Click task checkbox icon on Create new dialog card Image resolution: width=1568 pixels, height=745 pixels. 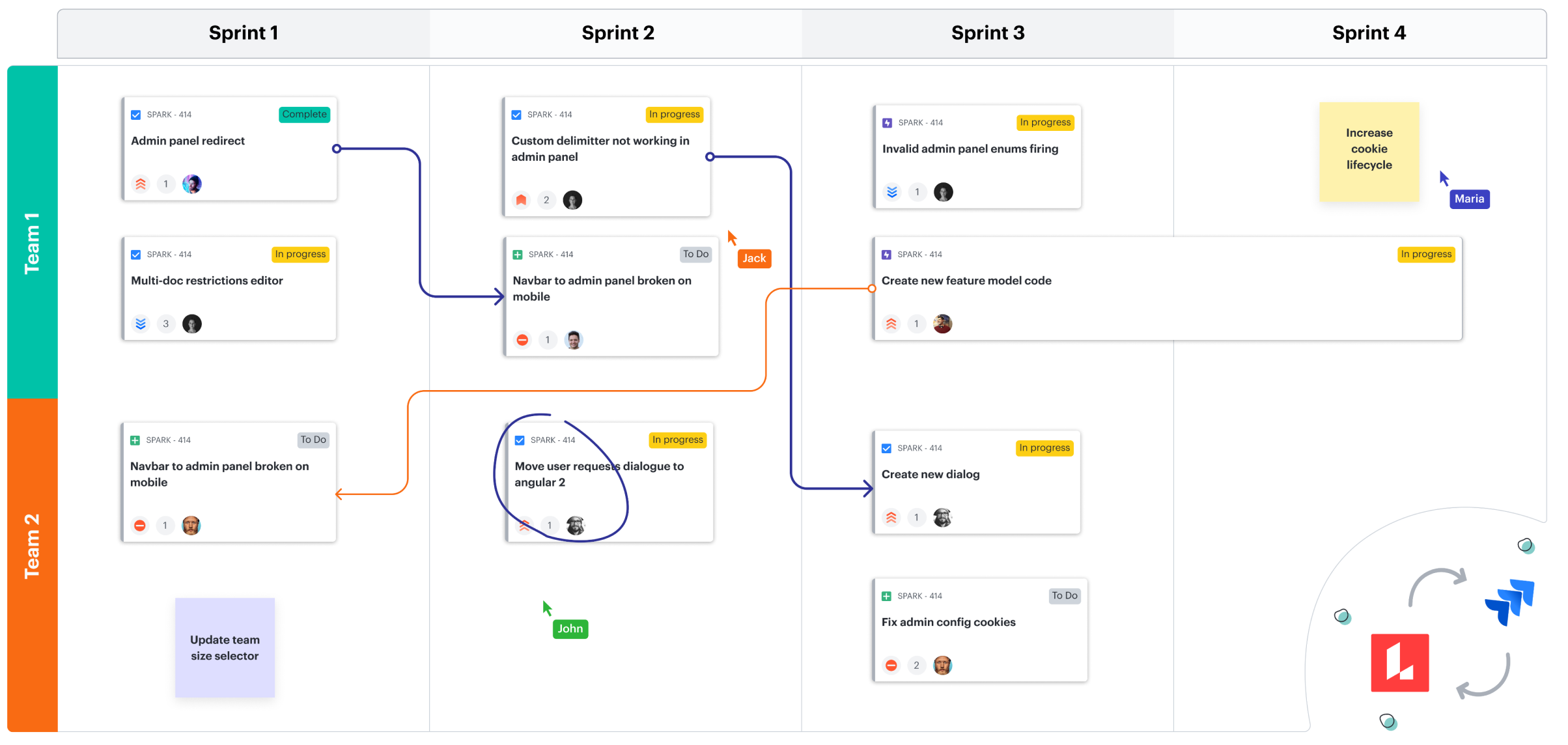pos(886,448)
